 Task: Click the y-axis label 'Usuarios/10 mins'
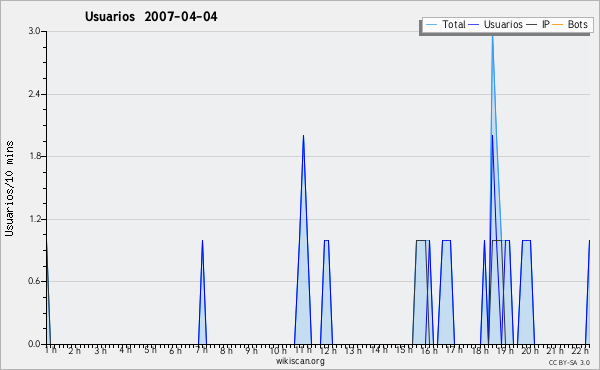(x=9, y=189)
